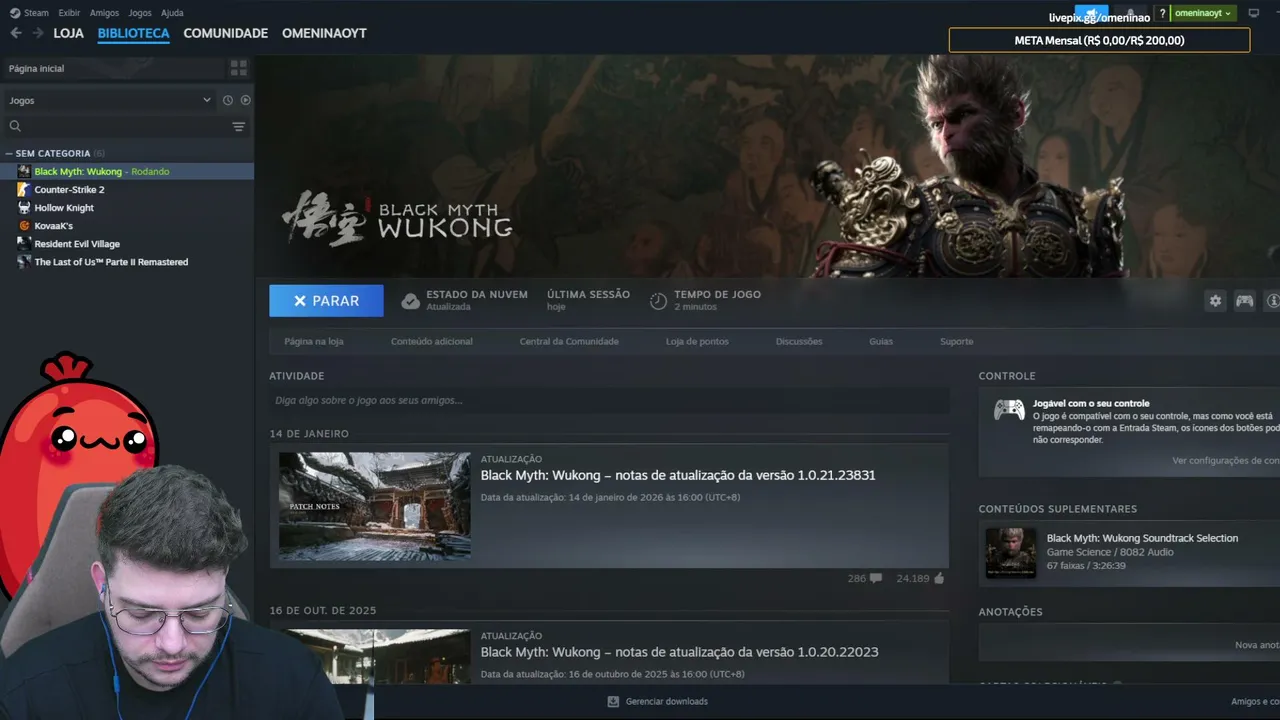The image size is (1280, 720).
Task: Click the Resident Evil Village game icon
Action: (x=24, y=243)
